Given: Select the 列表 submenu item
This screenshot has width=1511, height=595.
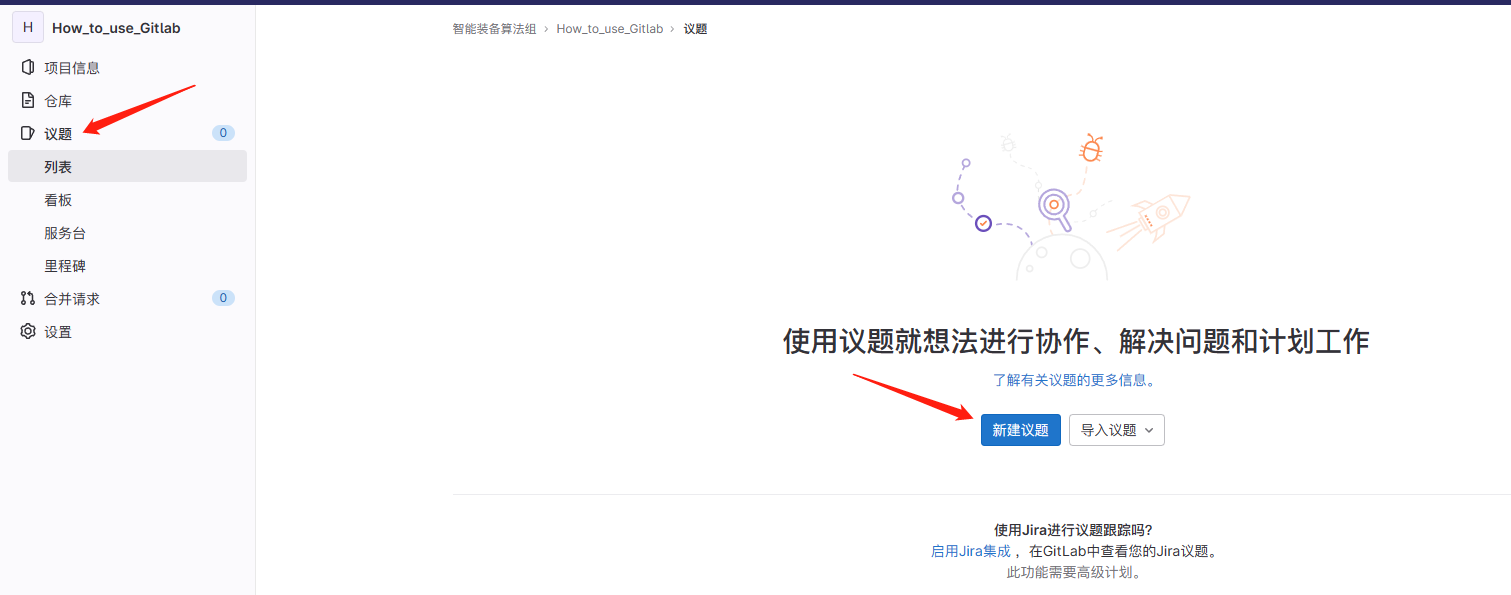Looking at the screenshot, I should (x=127, y=167).
